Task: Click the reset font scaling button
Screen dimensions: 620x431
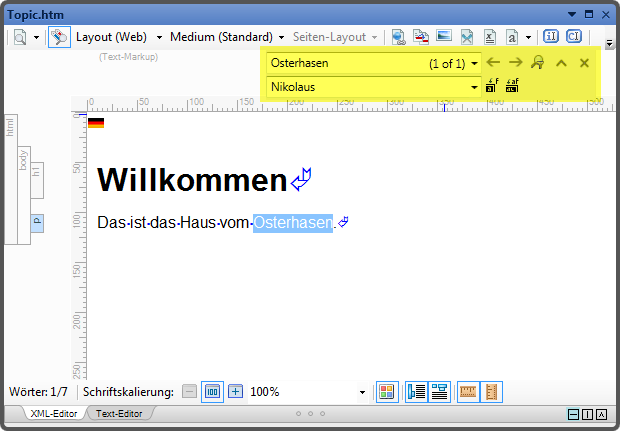Action: coord(212,392)
